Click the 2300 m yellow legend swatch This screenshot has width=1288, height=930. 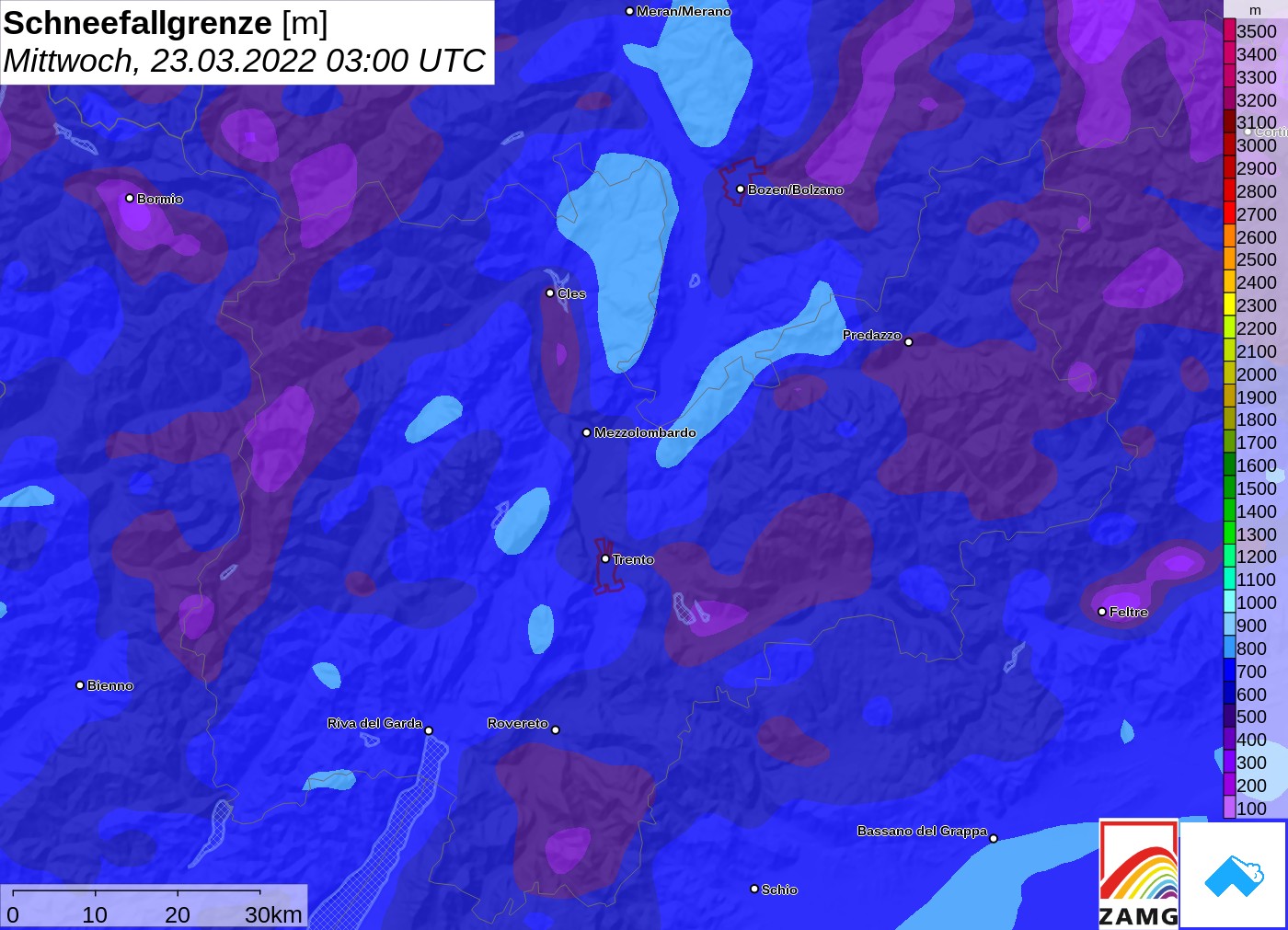(x=1229, y=305)
